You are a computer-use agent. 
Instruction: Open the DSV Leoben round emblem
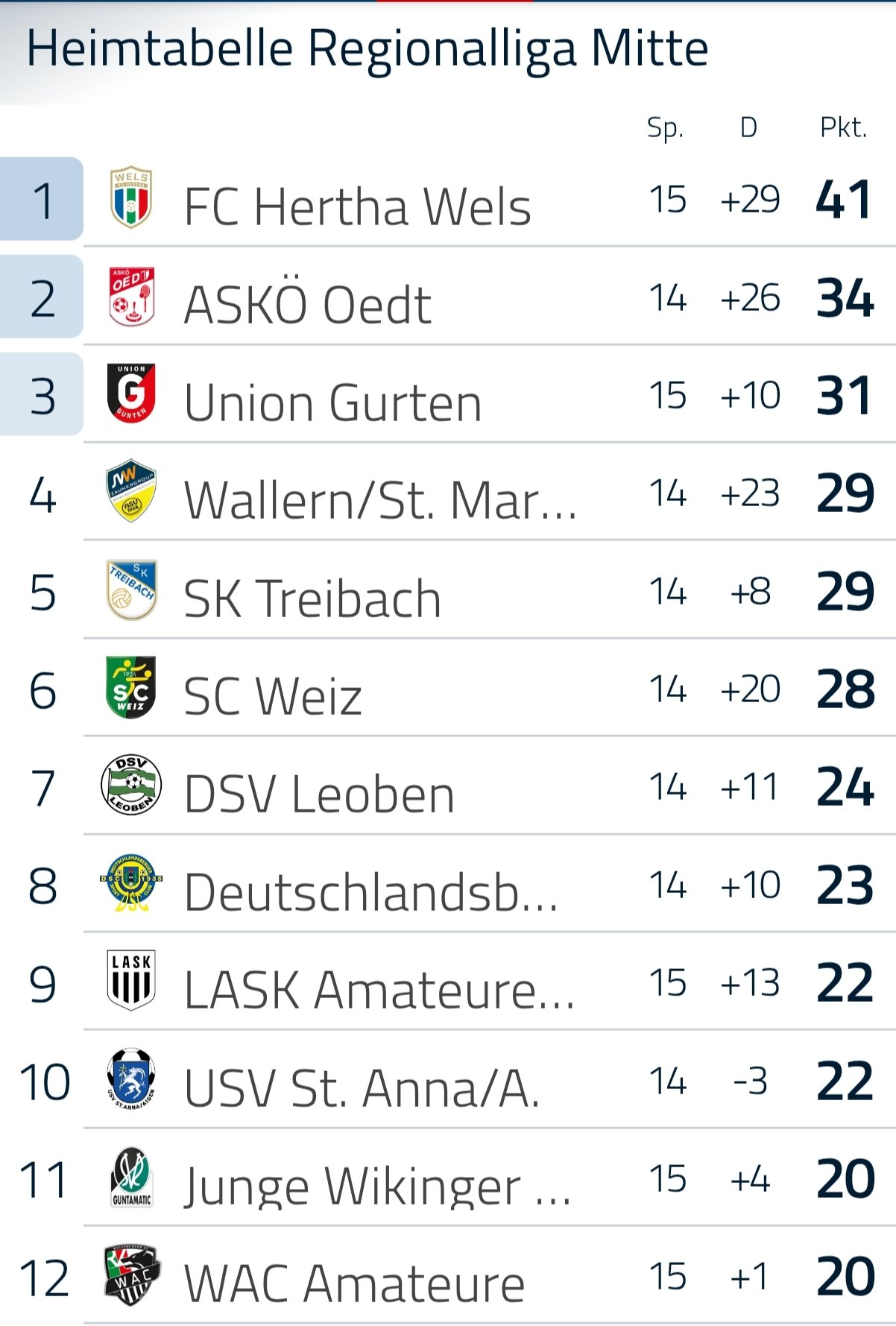131,784
